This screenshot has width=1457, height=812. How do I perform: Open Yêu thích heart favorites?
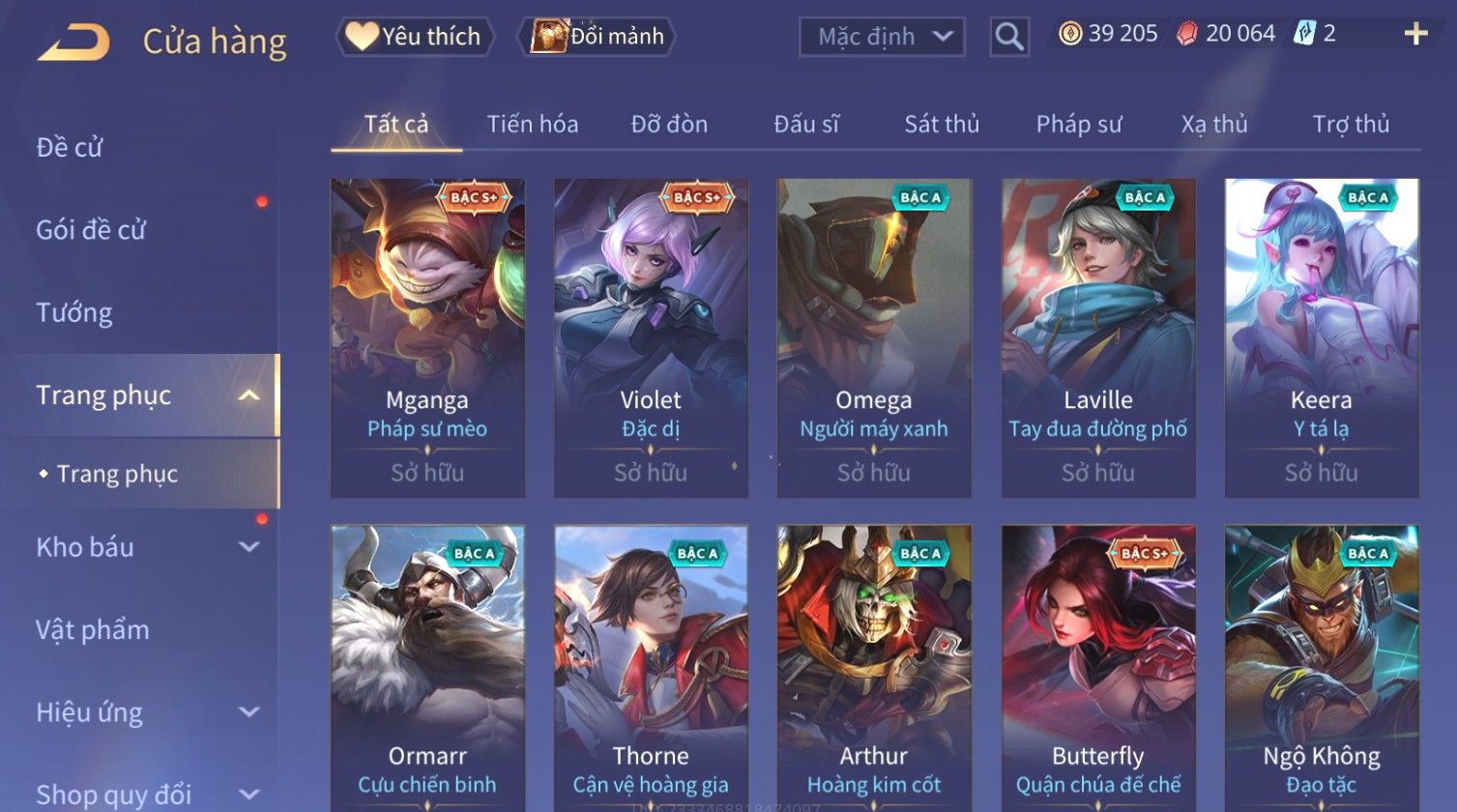[x=416, y=37]
